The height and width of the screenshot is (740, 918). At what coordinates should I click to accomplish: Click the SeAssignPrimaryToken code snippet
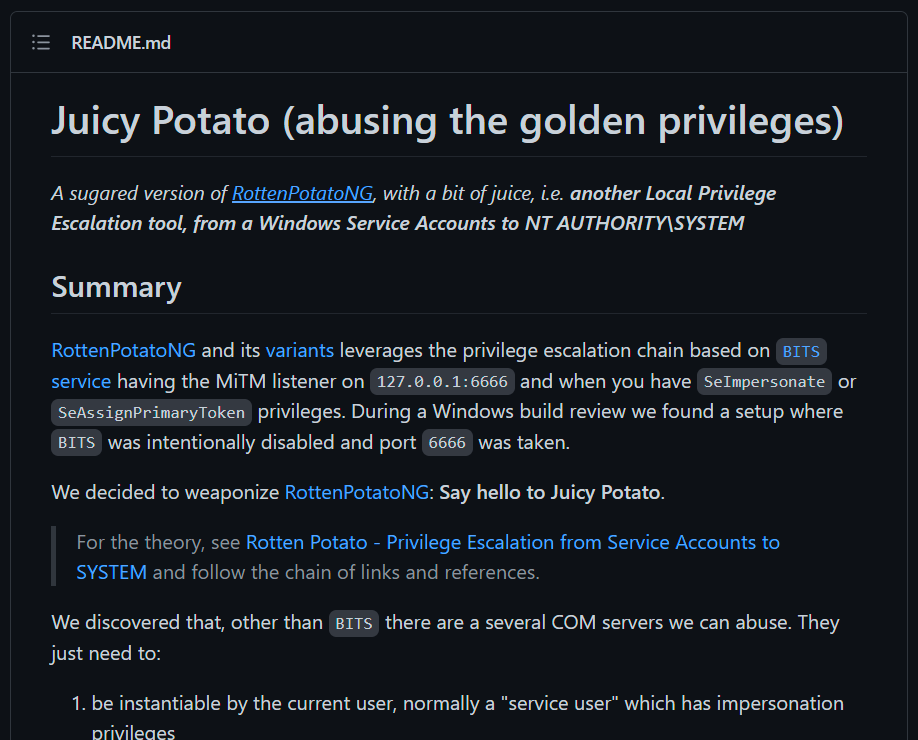click(151, 412)
